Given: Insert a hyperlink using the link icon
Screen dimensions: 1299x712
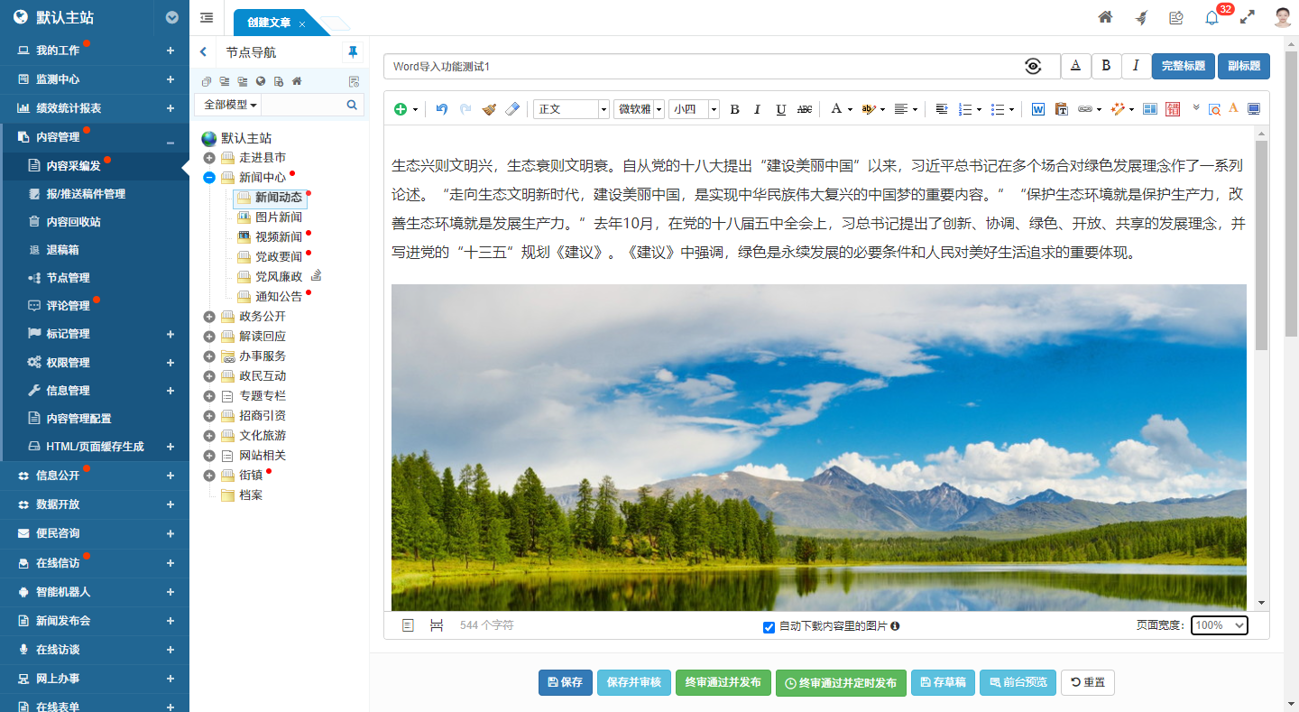Looking at the screenshot, I should tap(1086, 109).
